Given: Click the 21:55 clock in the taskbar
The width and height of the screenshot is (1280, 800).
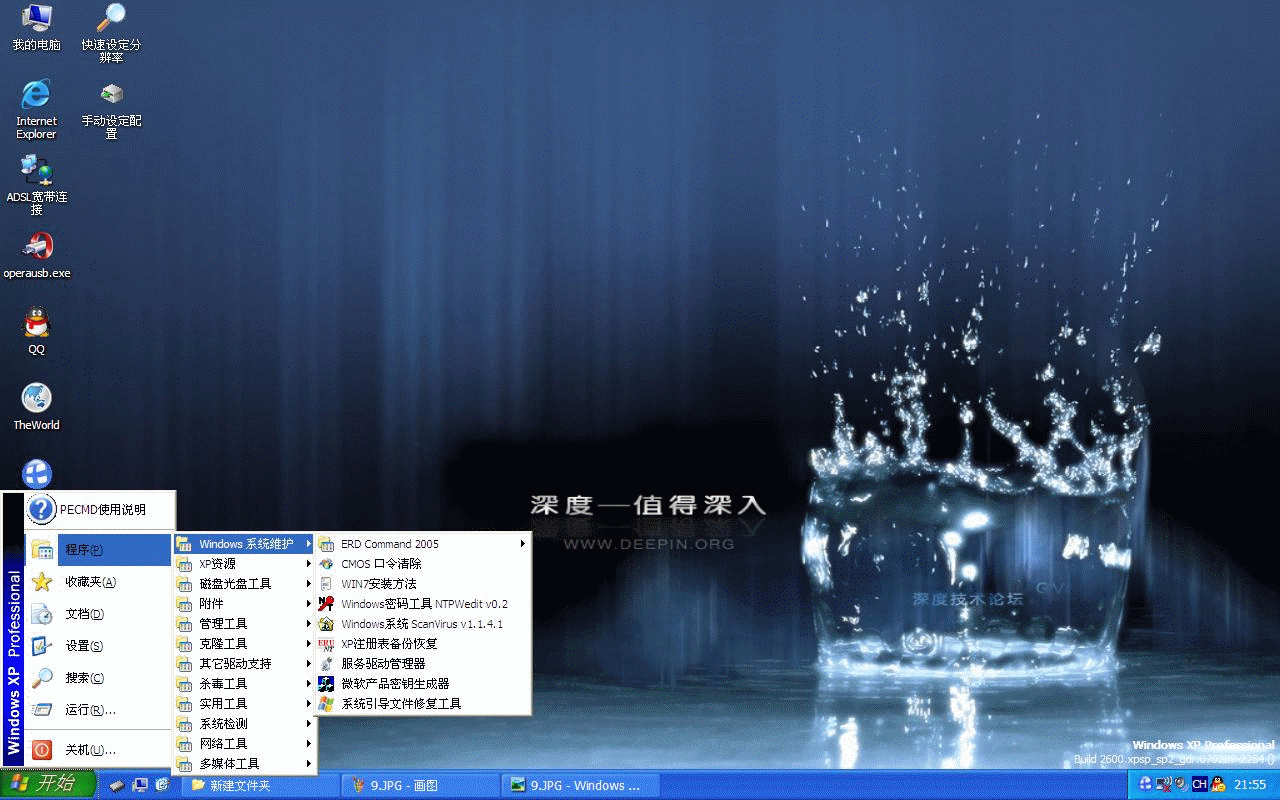Looking at the screenshot, I should [1249, 785].
